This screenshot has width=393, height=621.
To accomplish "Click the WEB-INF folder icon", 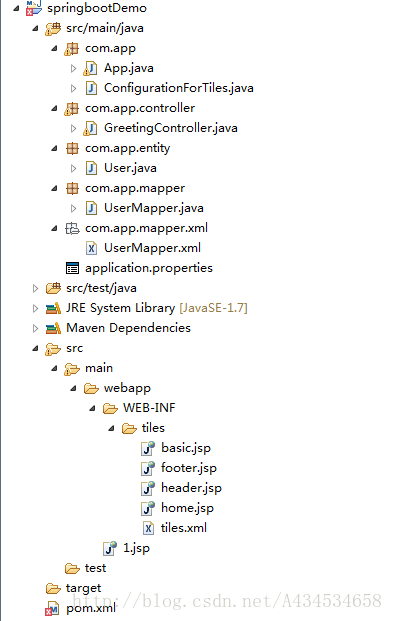I will (x=110, y=408).
